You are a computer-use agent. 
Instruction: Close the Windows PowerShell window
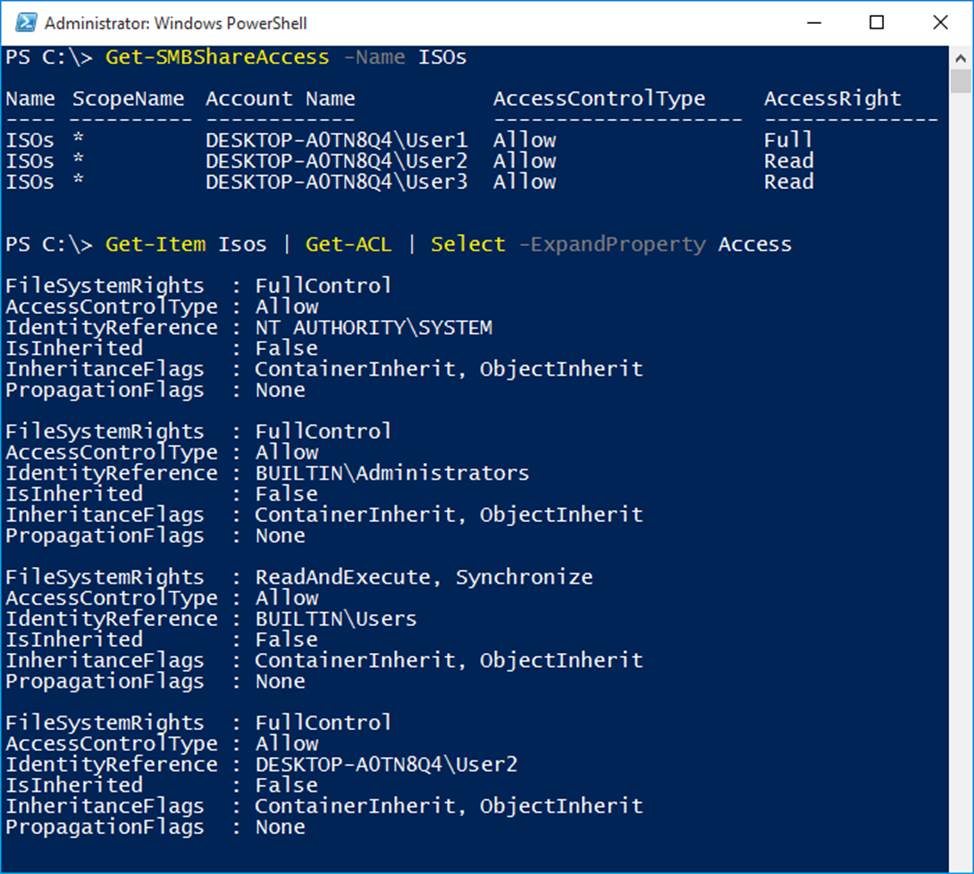[x=940, y=22]
